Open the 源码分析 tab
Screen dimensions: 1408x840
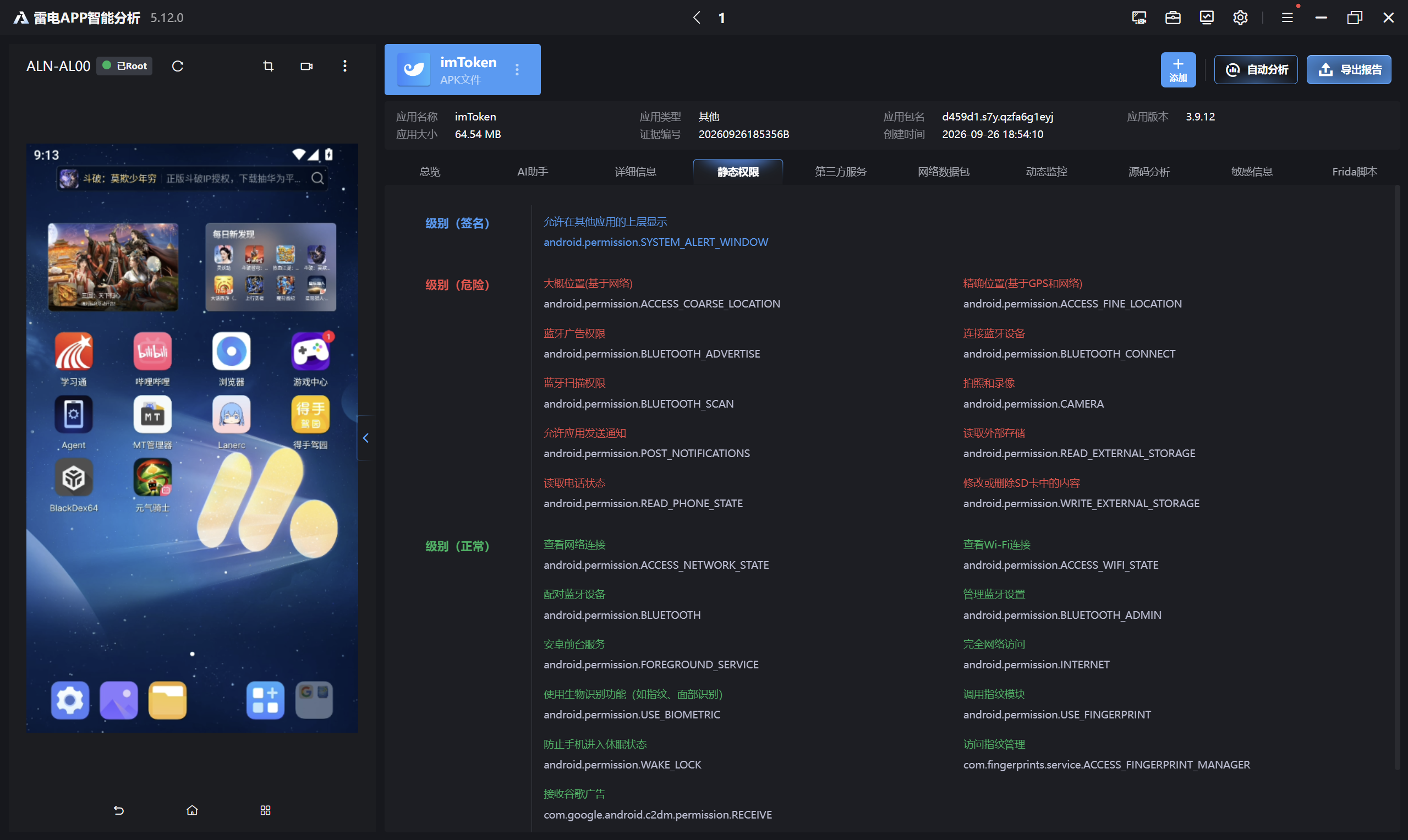[1149, 172]
